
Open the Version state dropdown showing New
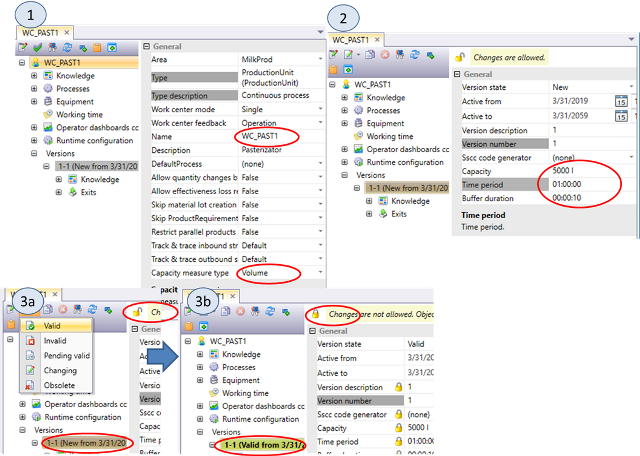pos(631,87)
